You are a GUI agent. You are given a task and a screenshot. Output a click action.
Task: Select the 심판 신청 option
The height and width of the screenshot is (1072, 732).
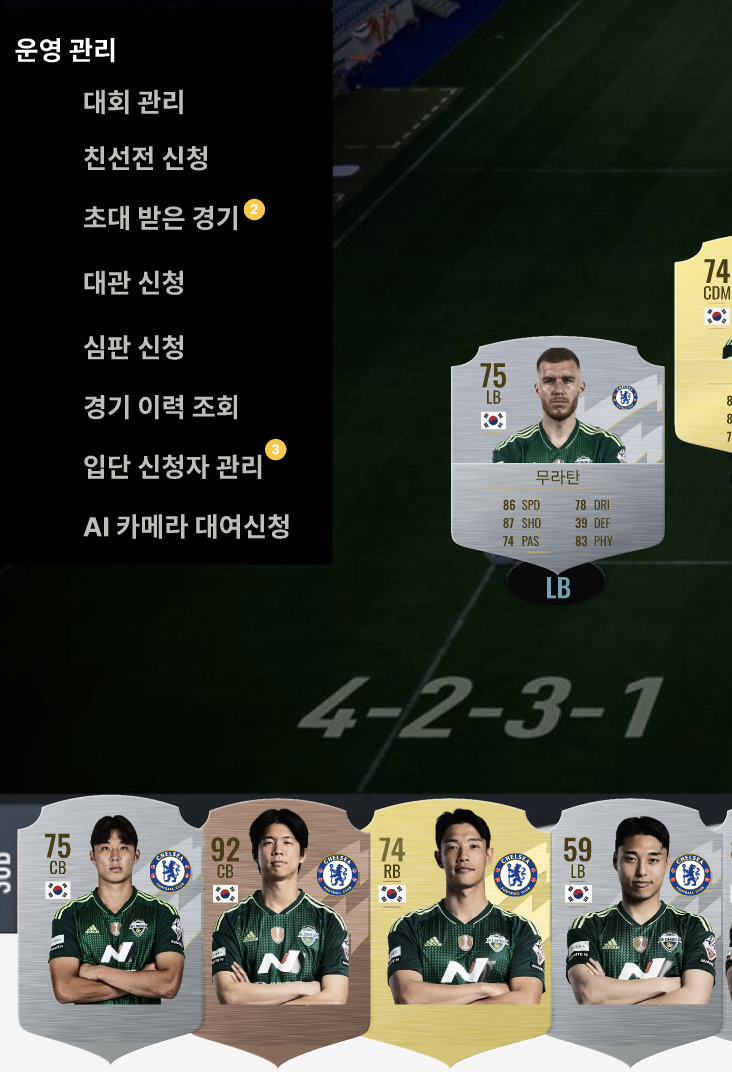[134, 347]
